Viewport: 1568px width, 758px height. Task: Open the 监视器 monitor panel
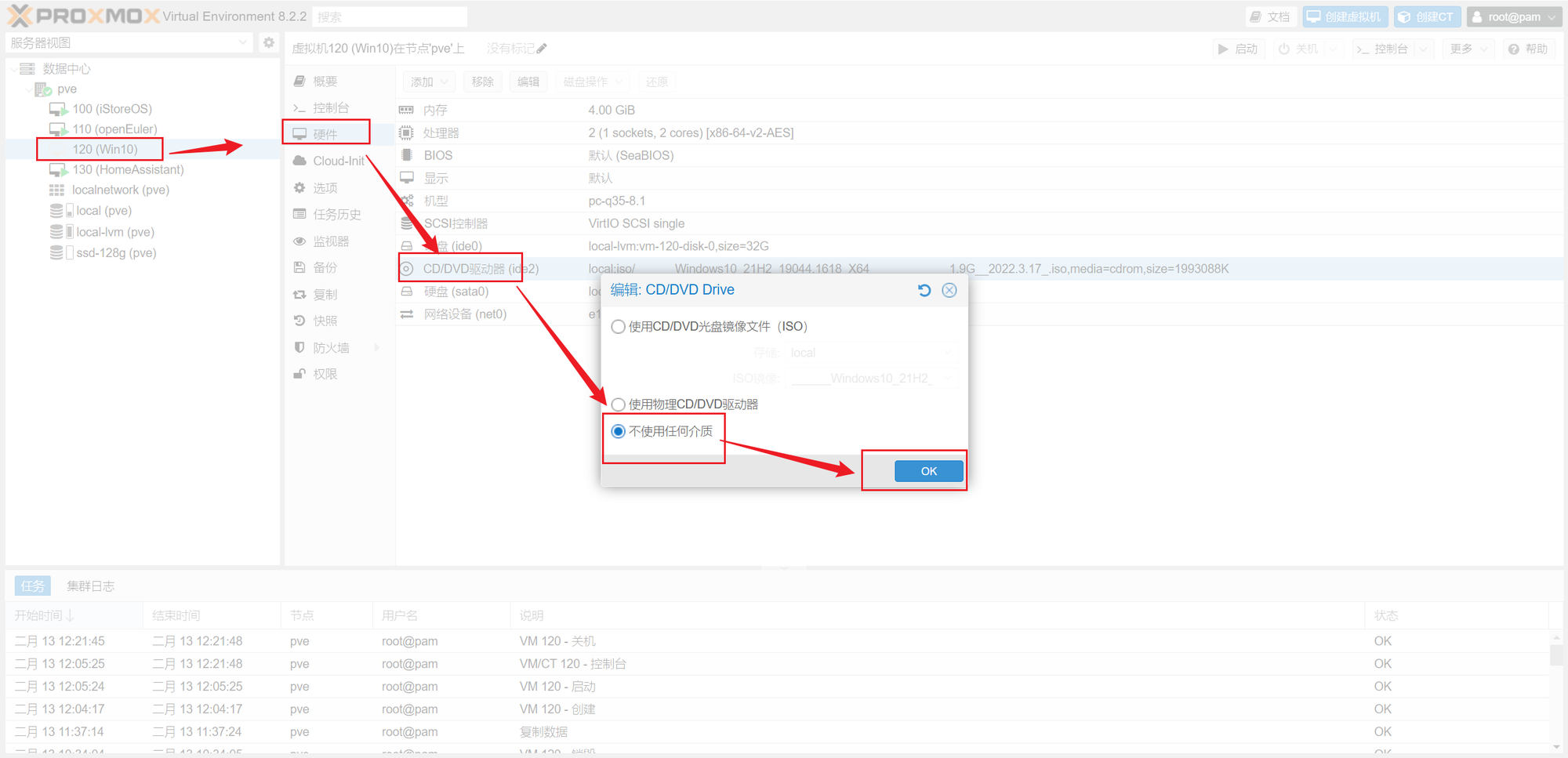tap(330, 241)
